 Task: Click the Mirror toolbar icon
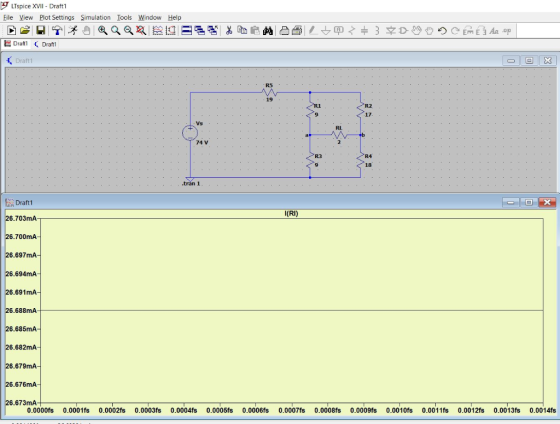481,31
